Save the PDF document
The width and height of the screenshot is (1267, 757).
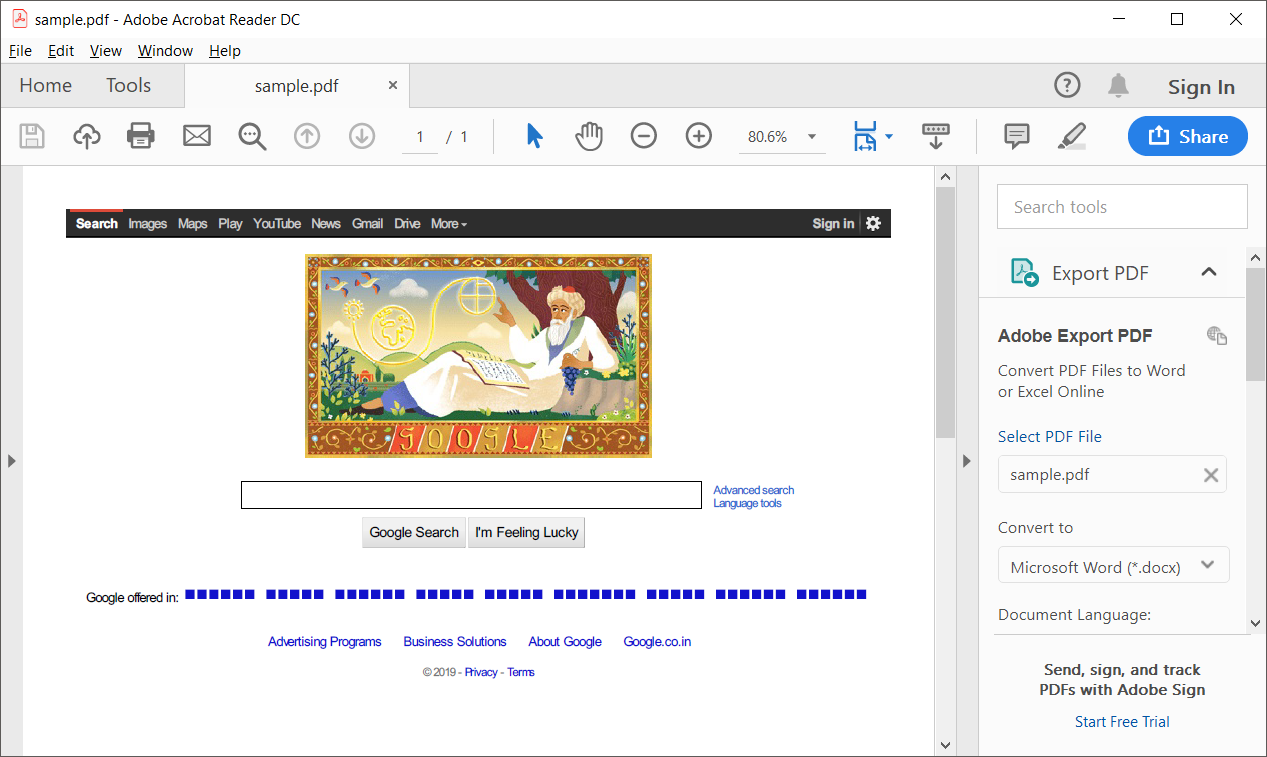click(31, 136)
